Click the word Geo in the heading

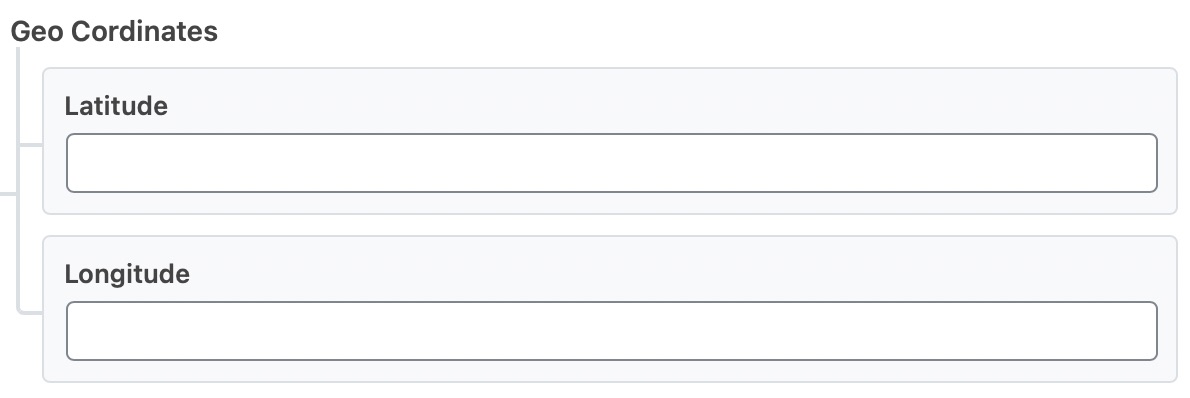[37, 31]
